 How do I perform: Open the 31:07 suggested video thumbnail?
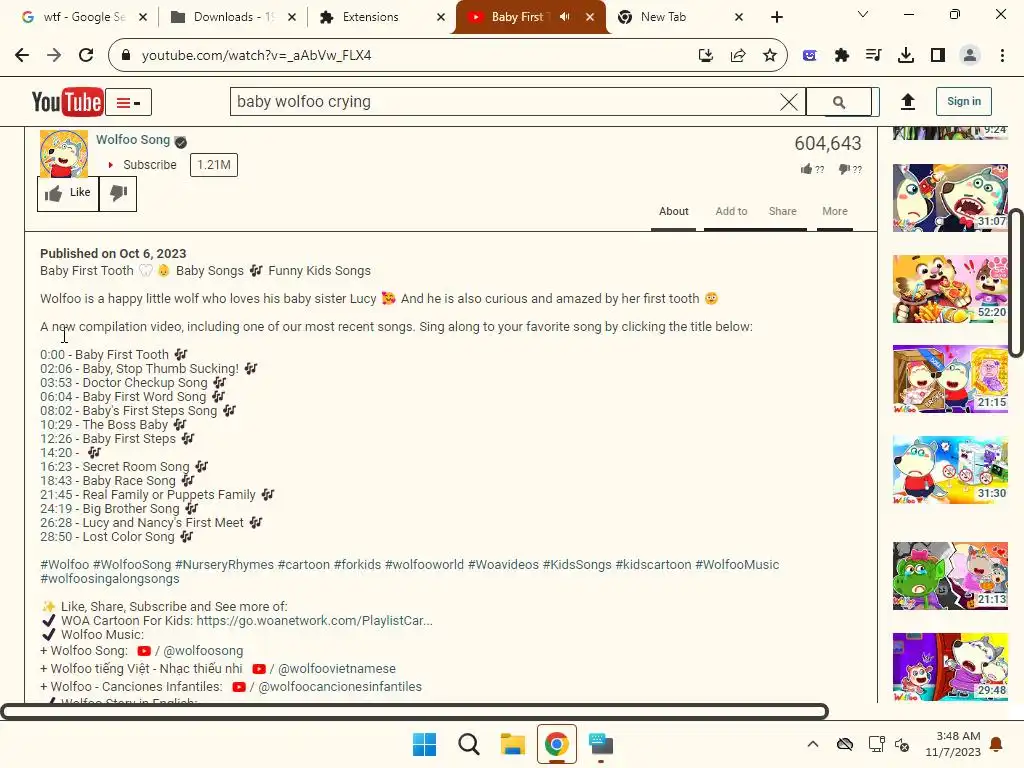click(x=950, y=198)
